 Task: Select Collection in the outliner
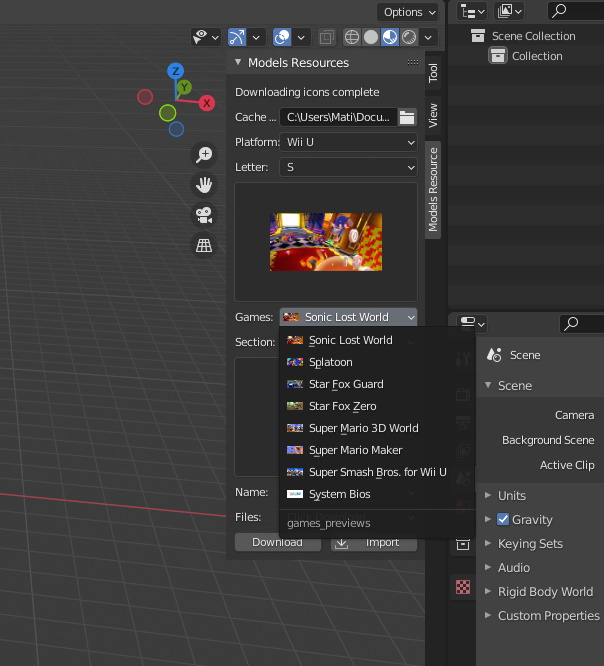(537, 56)
